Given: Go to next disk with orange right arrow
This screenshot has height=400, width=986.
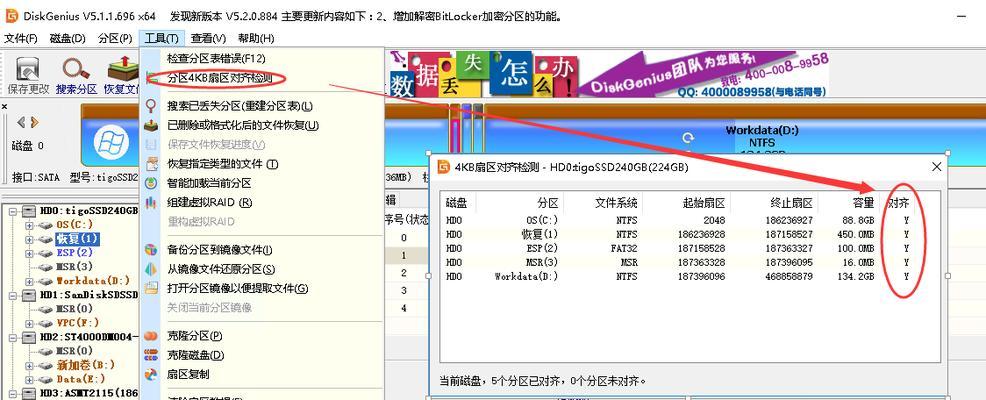Looking at the screenshot, I should tap(34, 122).
